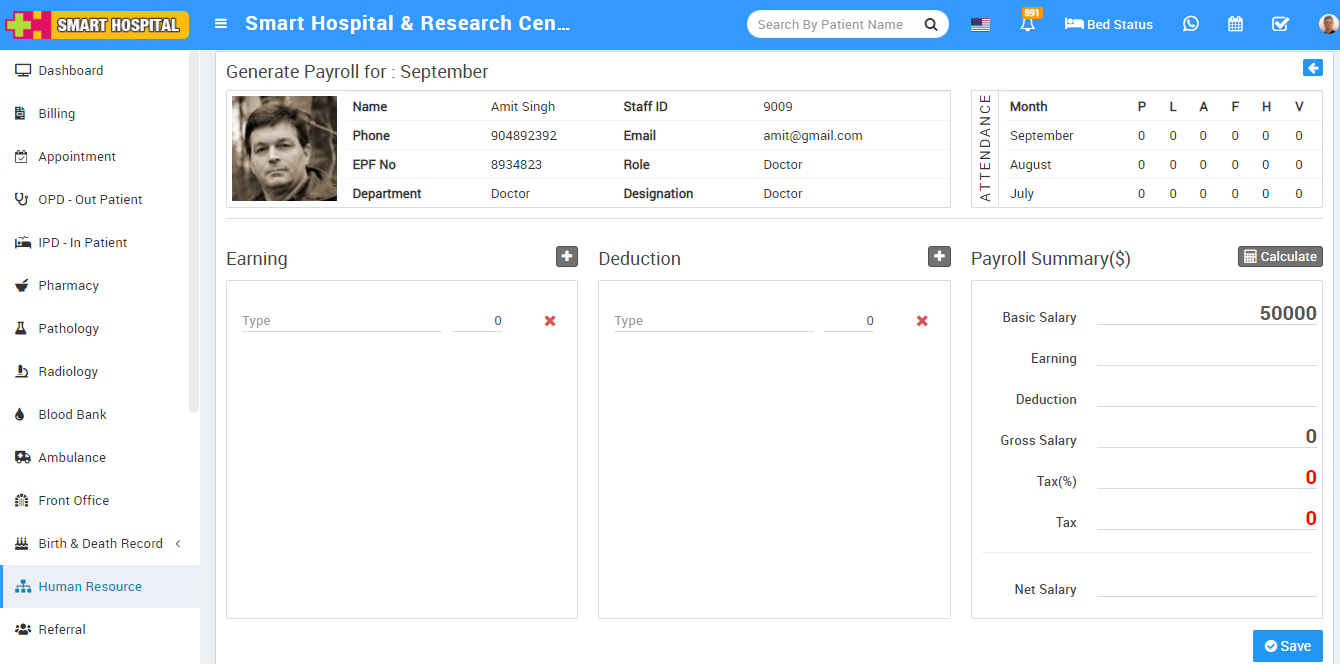Open the calendar icon in header
The image size is (1340, 664).
click(x=1235, y=24)
